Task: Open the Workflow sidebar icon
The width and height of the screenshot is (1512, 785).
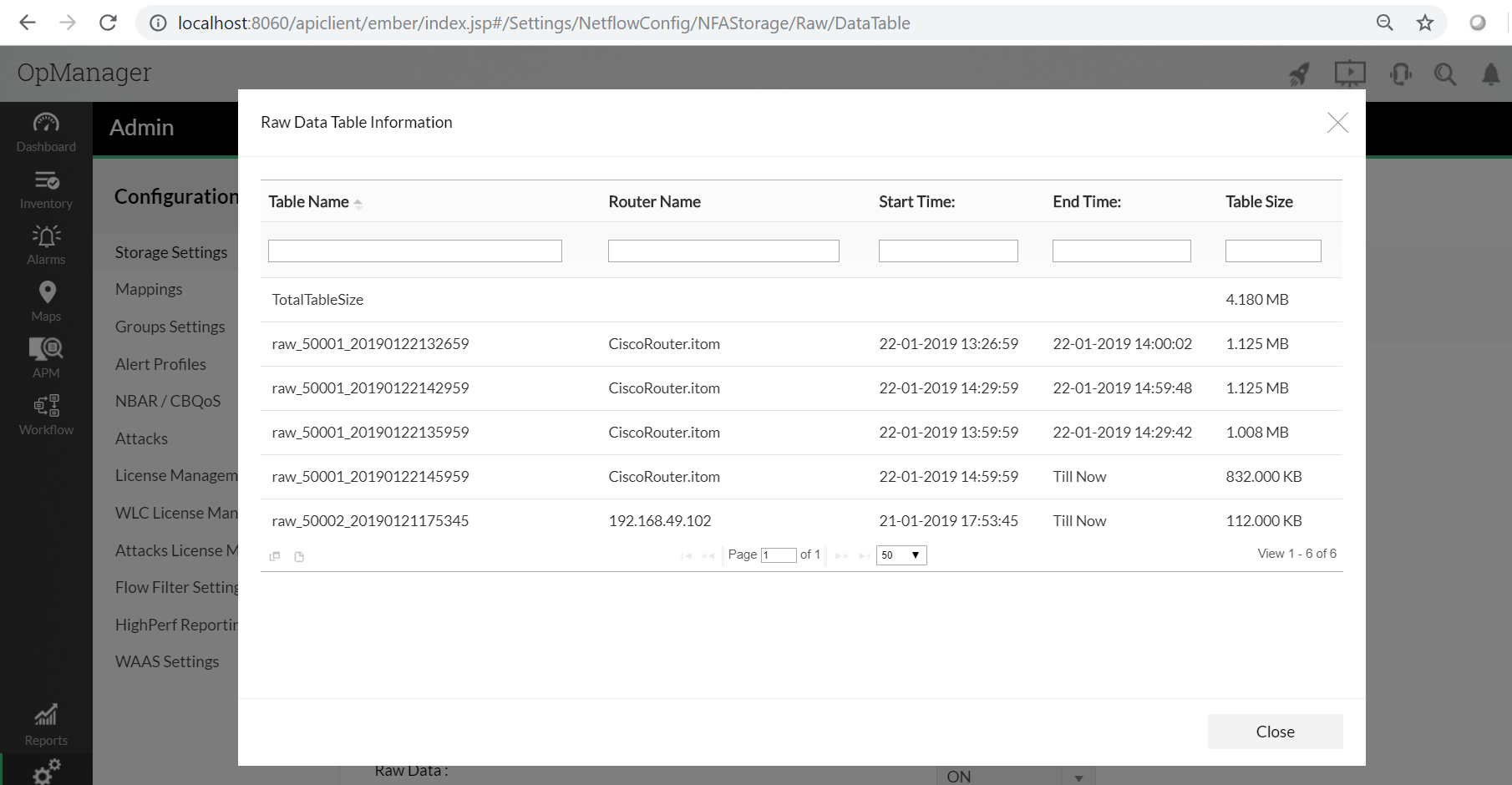Action: [x=46, y=415]
